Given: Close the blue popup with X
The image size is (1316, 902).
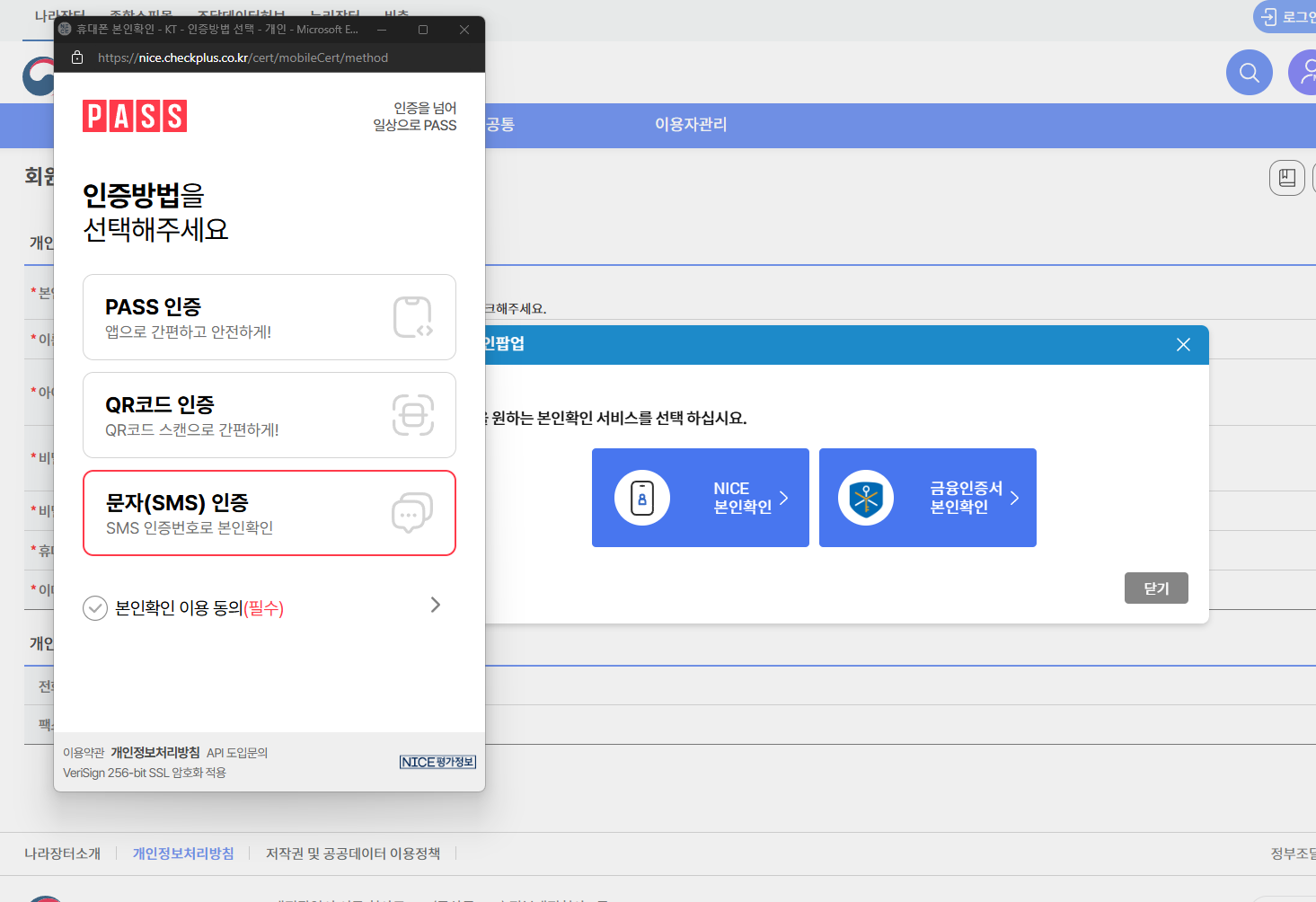Looking at the screenshot, I should coord(1183,345).
